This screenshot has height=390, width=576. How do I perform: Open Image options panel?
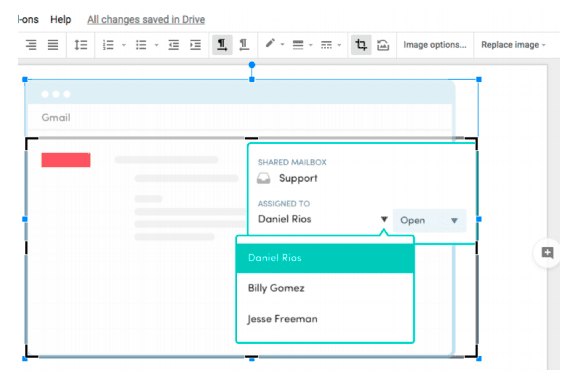coord(435,45)
